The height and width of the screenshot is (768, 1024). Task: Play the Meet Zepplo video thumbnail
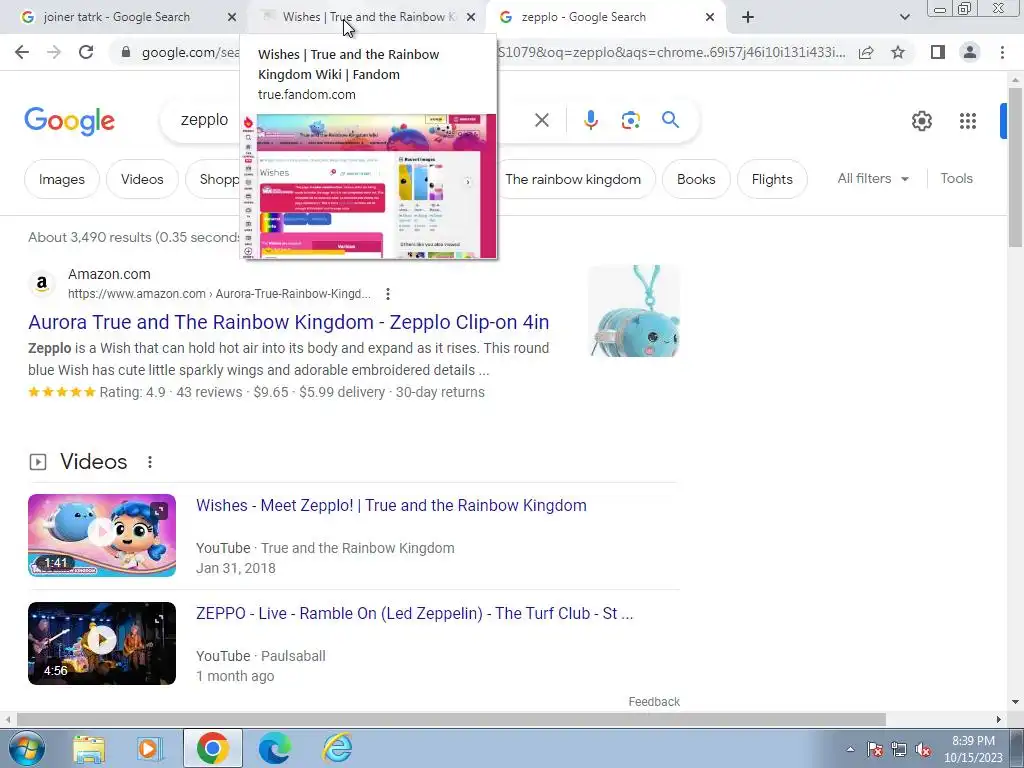pos(102,536)
